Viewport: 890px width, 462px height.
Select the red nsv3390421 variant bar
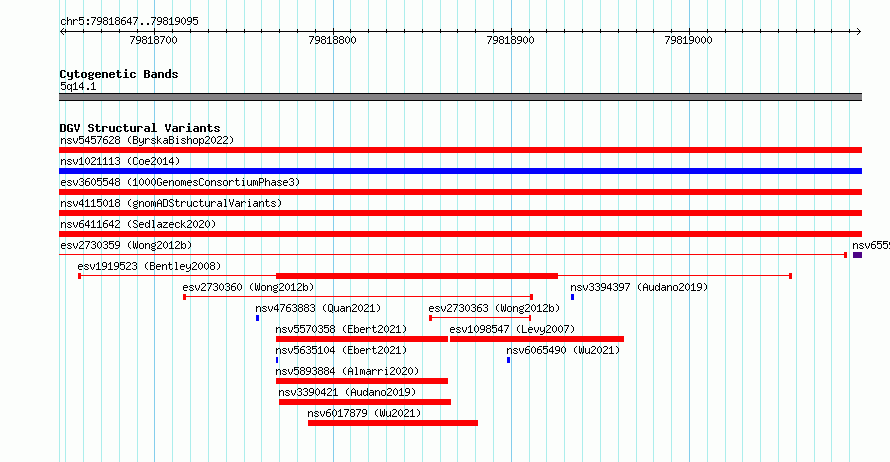365,402
